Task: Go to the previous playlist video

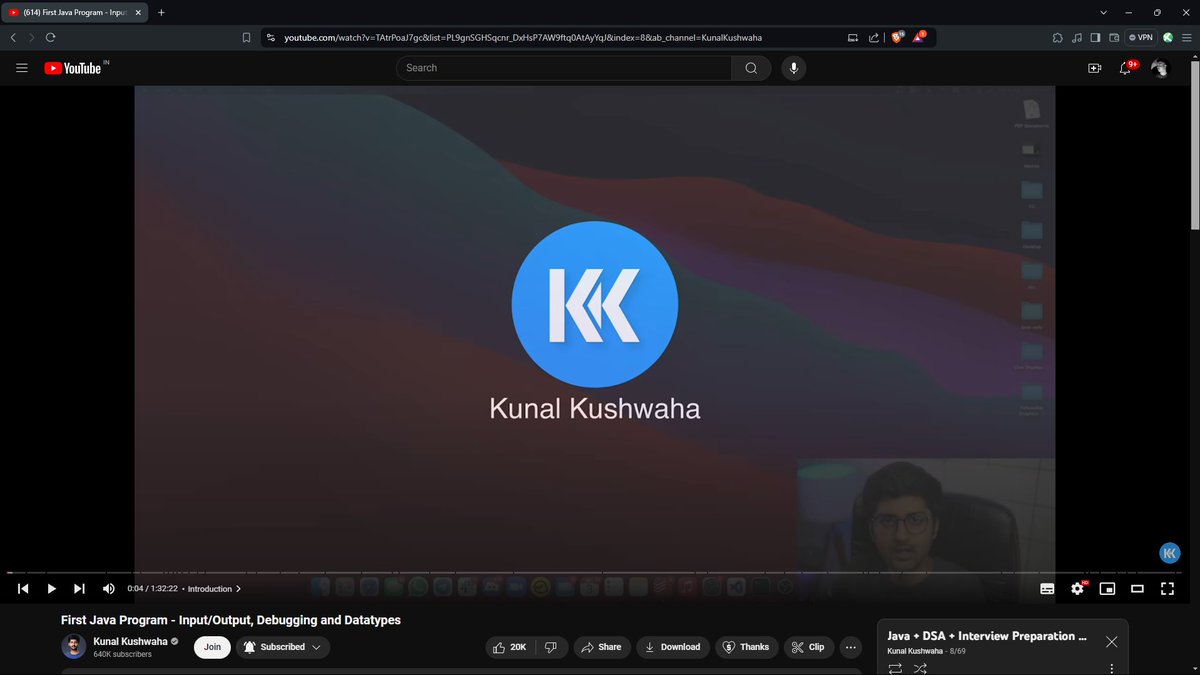Action: tap(23, 589)
